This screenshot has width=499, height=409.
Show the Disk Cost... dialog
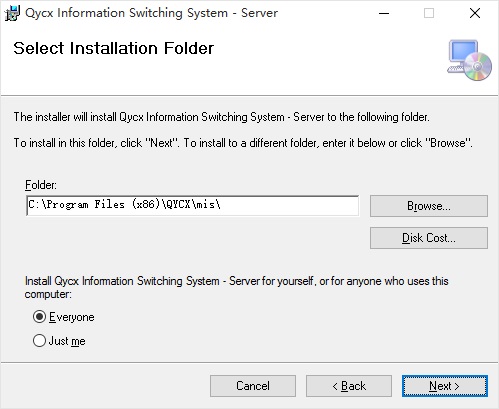pyautogui.click(x=429, y=238)
